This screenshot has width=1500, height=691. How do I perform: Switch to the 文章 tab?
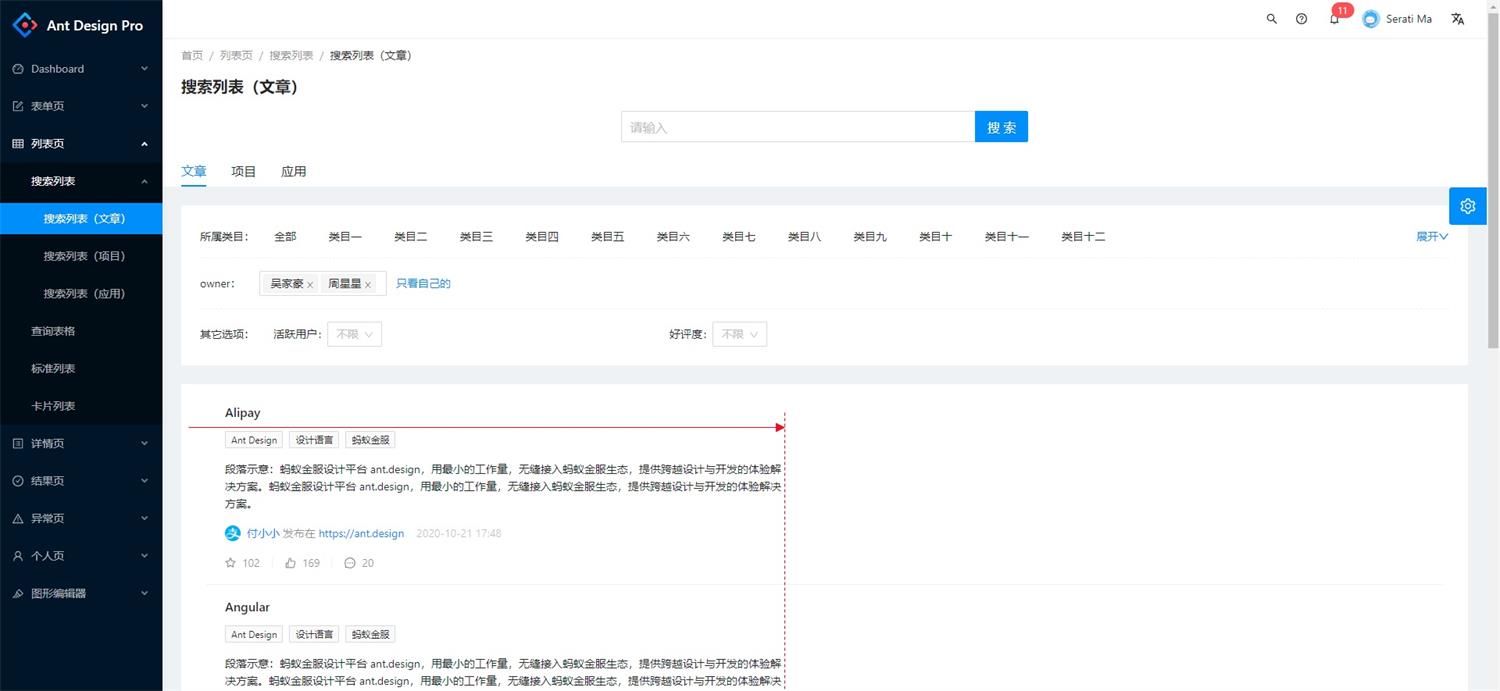pos(194,171)
